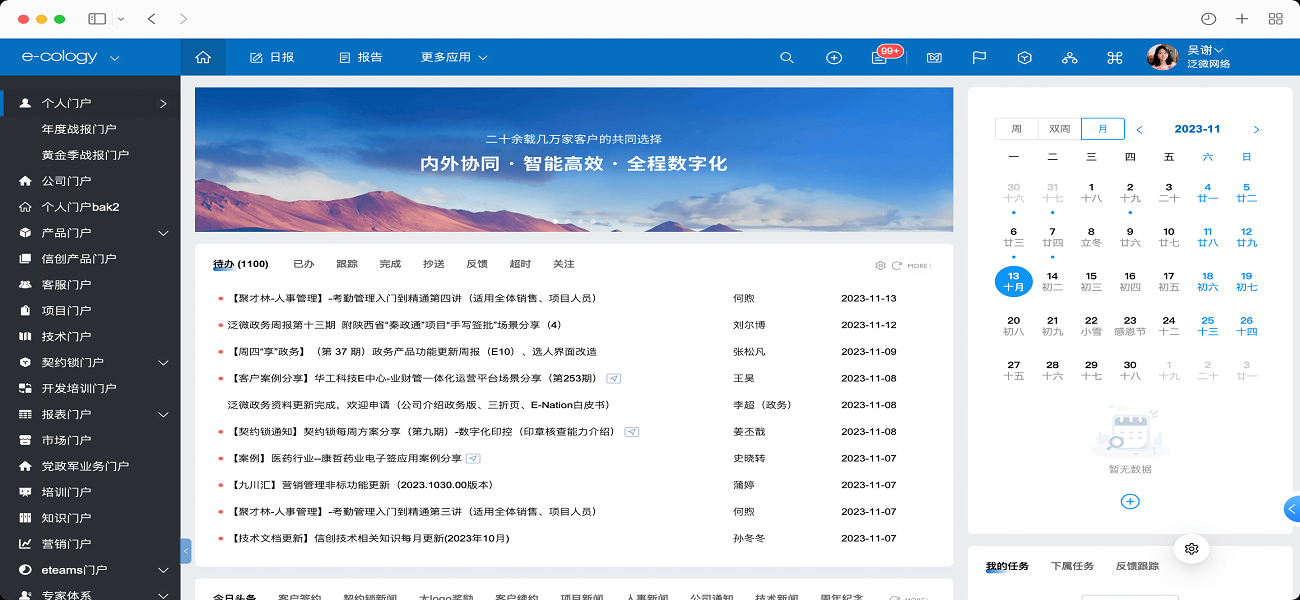Click sender name 刘尔博
The height and width of the screenshot is (600, 1300).
tap(749, 325)
